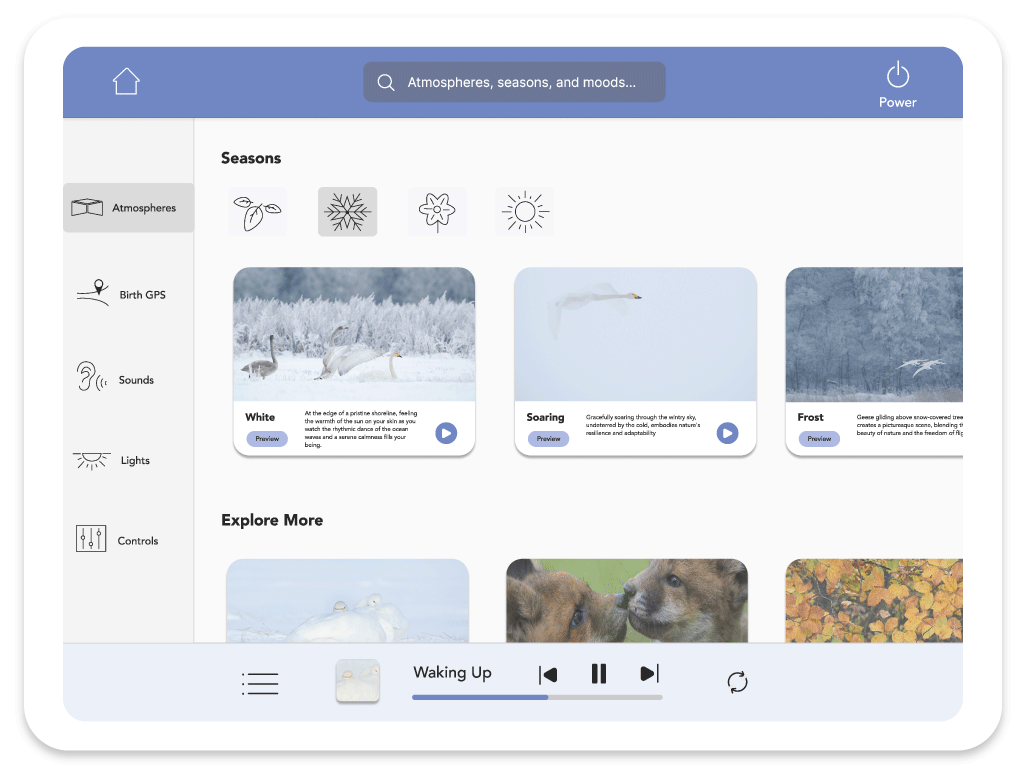Viewport: 1024px width, 768px height.
Task: Pick the summer sun season icon
Action: [x=524, y=212]
